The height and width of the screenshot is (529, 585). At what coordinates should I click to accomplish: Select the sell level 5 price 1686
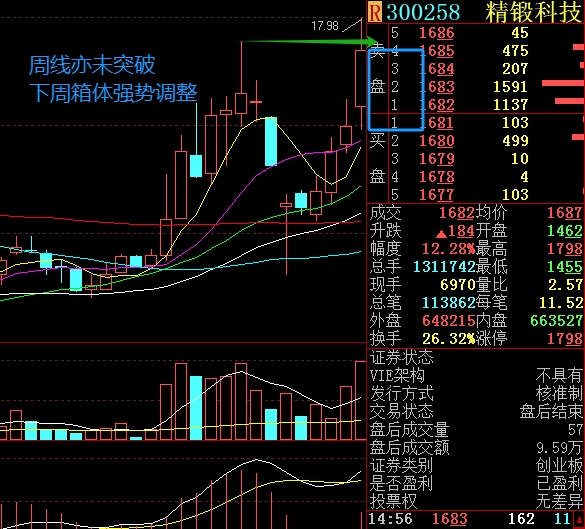point(437,33)
